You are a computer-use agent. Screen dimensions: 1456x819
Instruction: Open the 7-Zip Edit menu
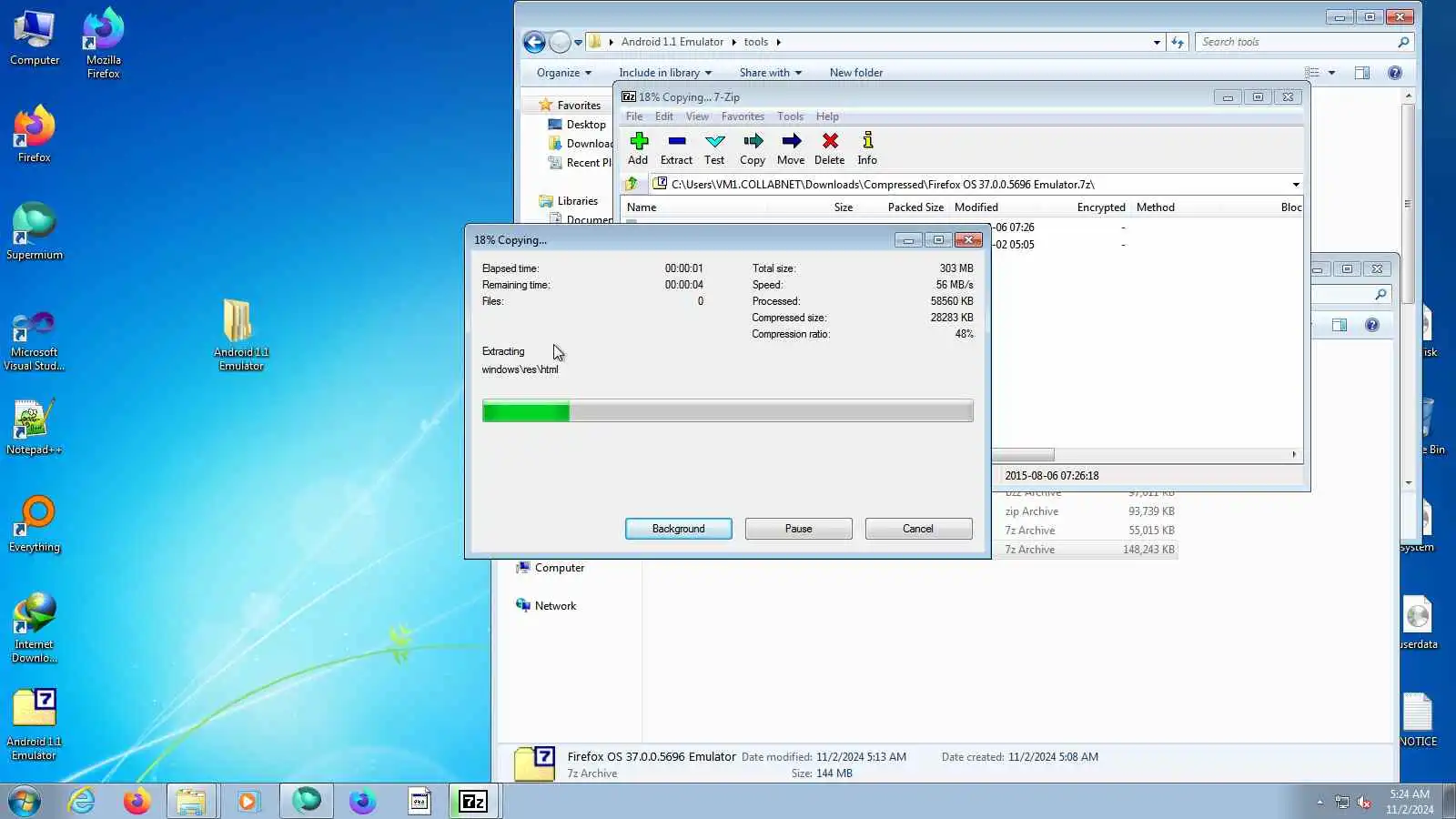point(664,116)
